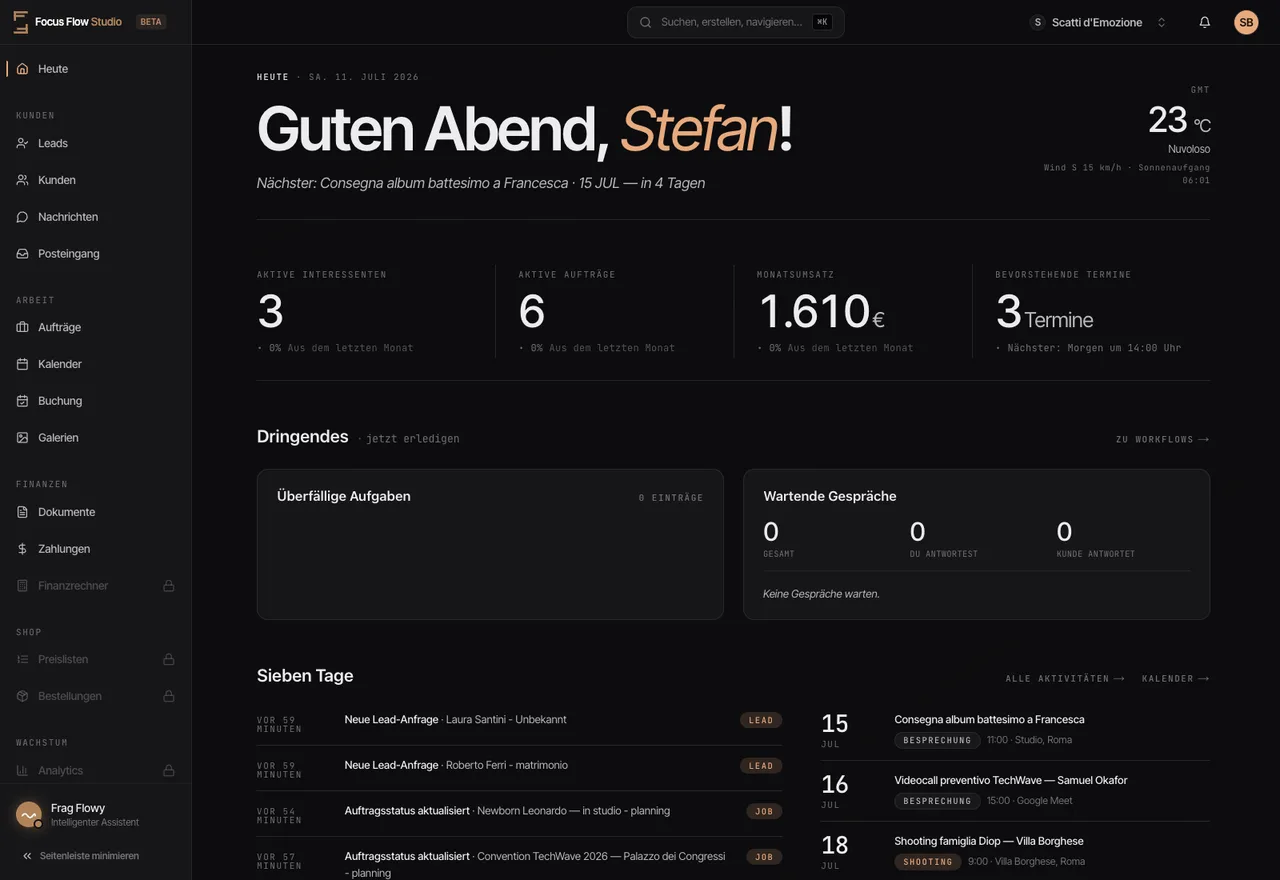The height and width of the screenshot is (880, 1280).
Task: Click the Kunden people icon
Action: [22, 180]
